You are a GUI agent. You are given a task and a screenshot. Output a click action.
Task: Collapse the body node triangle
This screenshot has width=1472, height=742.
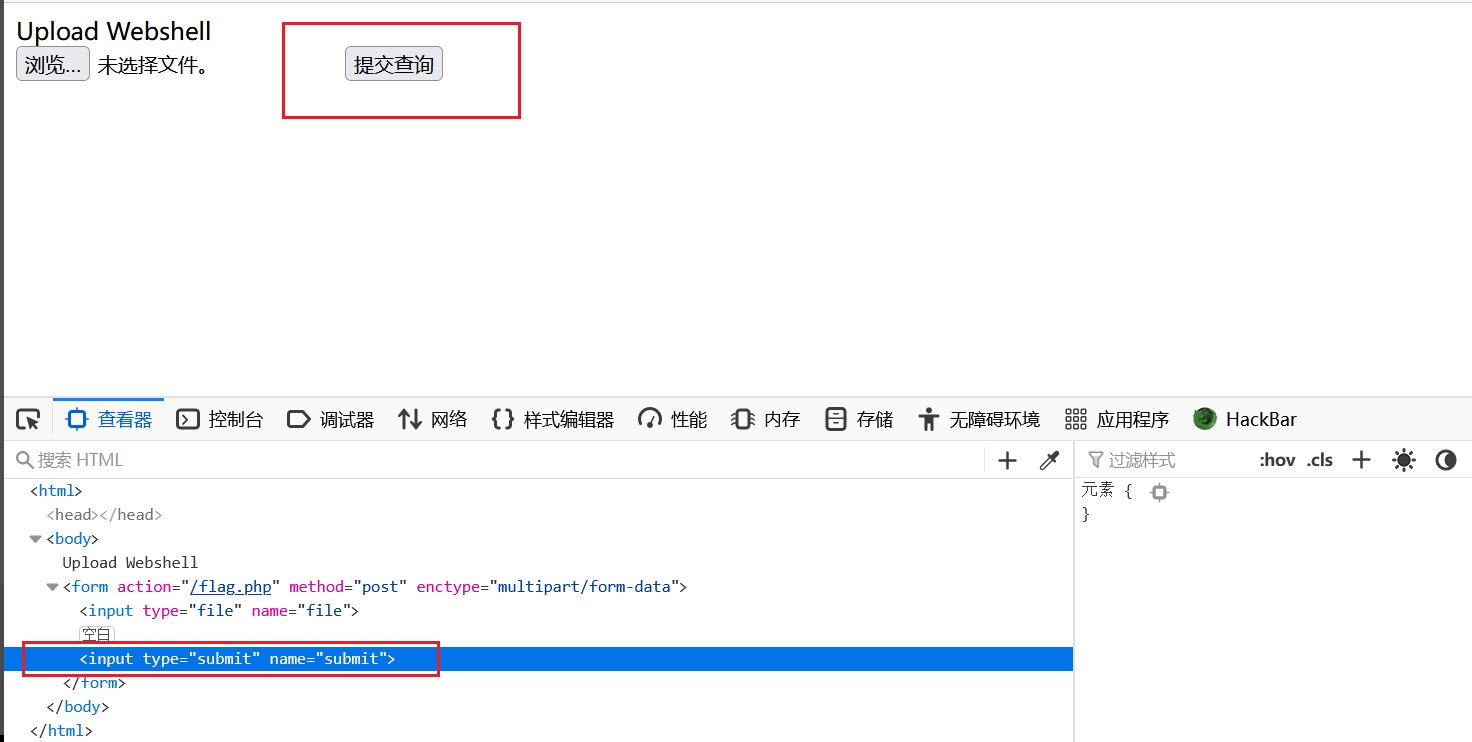pyautogui.click(x=36, y=539)
